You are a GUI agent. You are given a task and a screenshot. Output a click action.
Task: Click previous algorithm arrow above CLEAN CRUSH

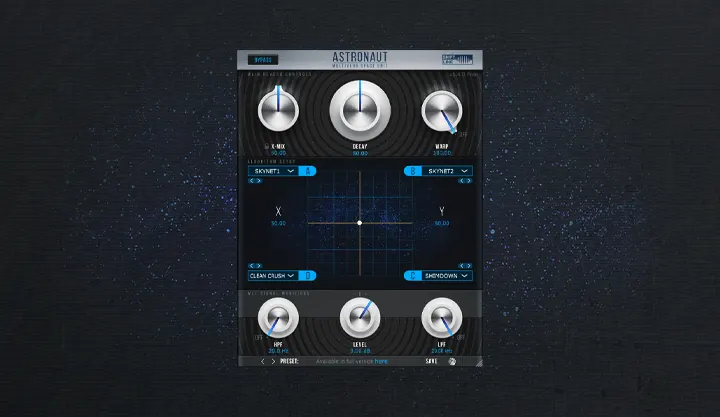(x=251, y=265)
